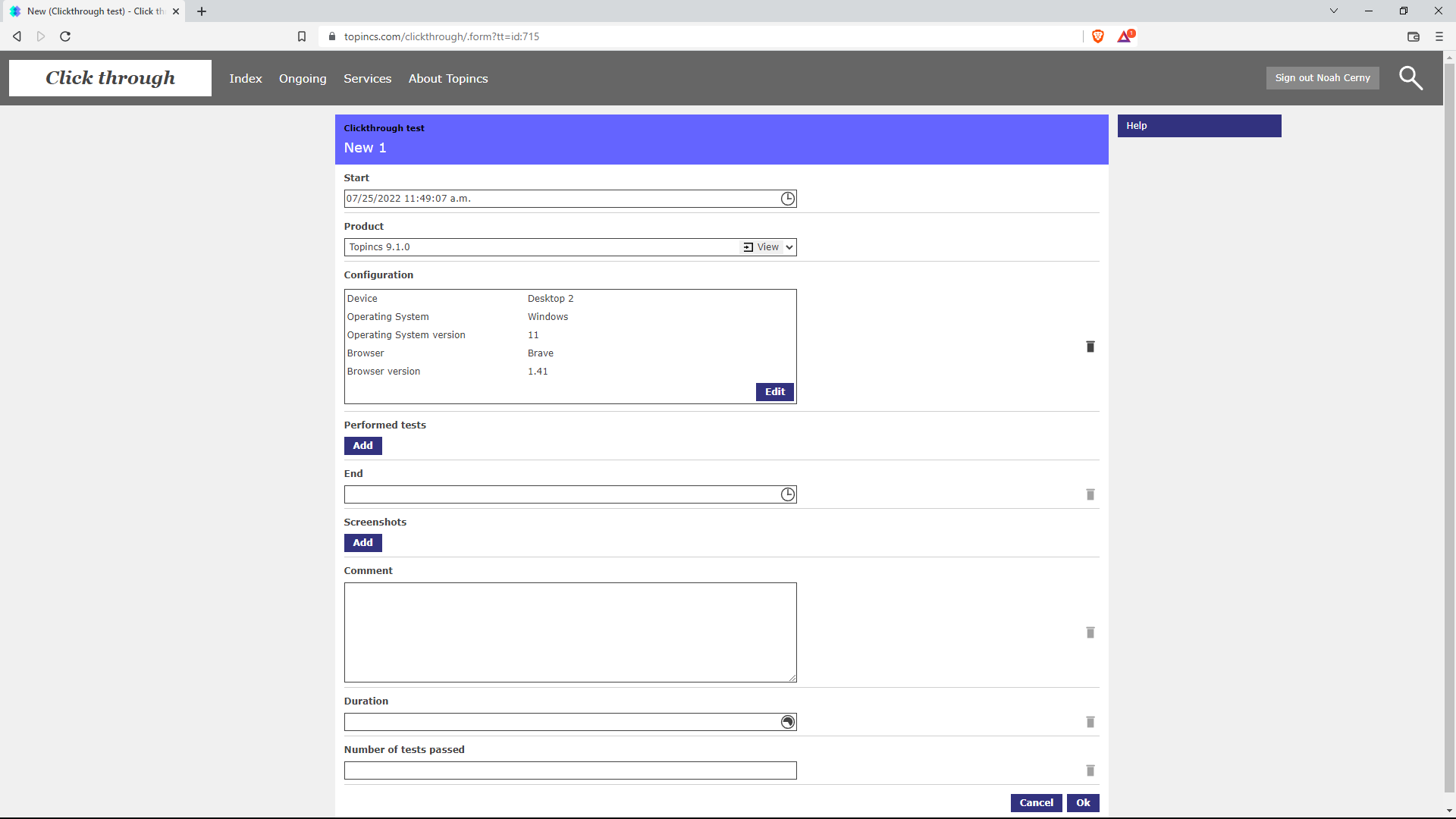The image size is (1456, 819).
Task: Click trash icon next to tests passed field
Action: [1090, 770]
